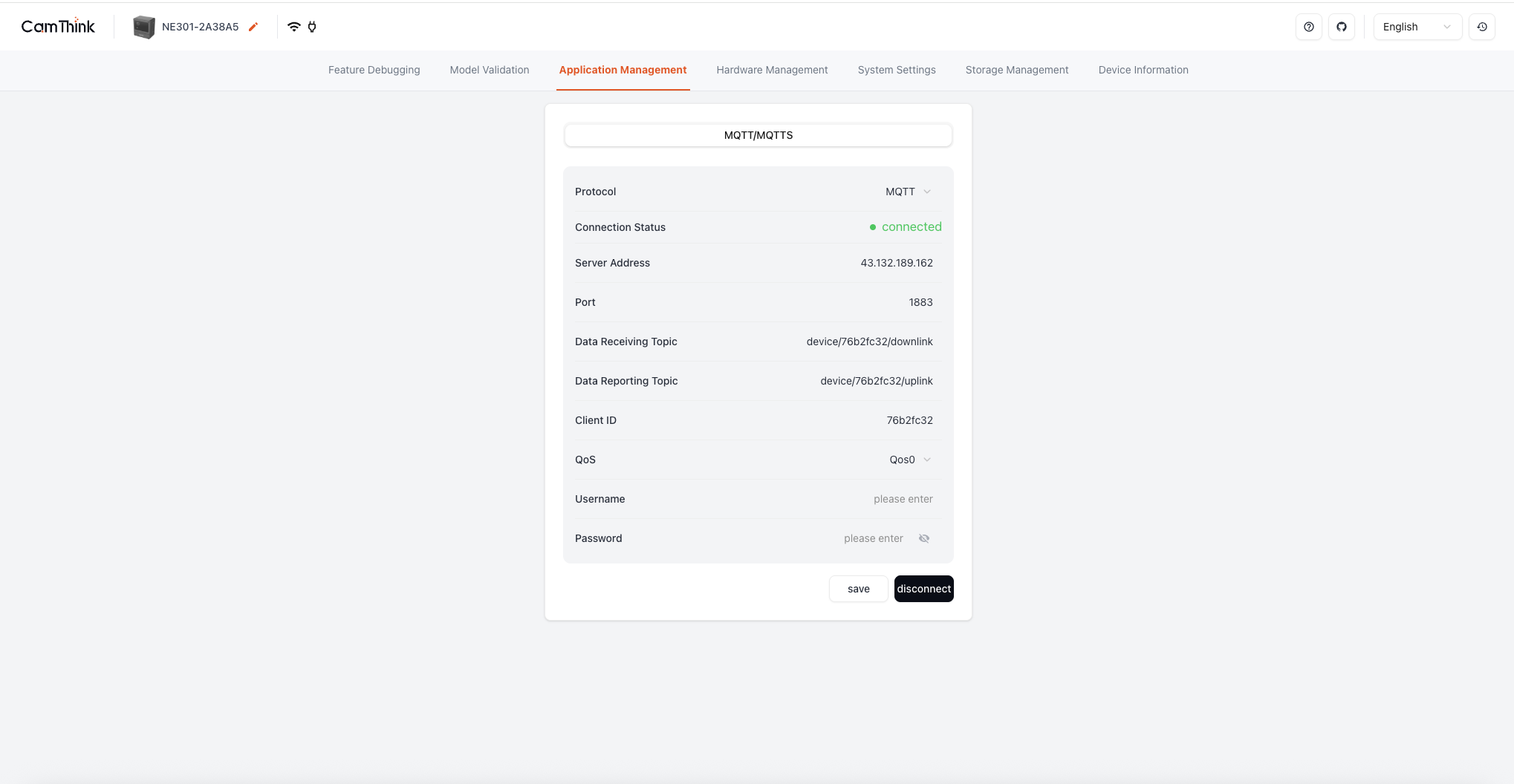Viewport: 1514px width, 784px height.
Task: Select the MQTT/MQTTS segment tab
Action: (758, 135)
